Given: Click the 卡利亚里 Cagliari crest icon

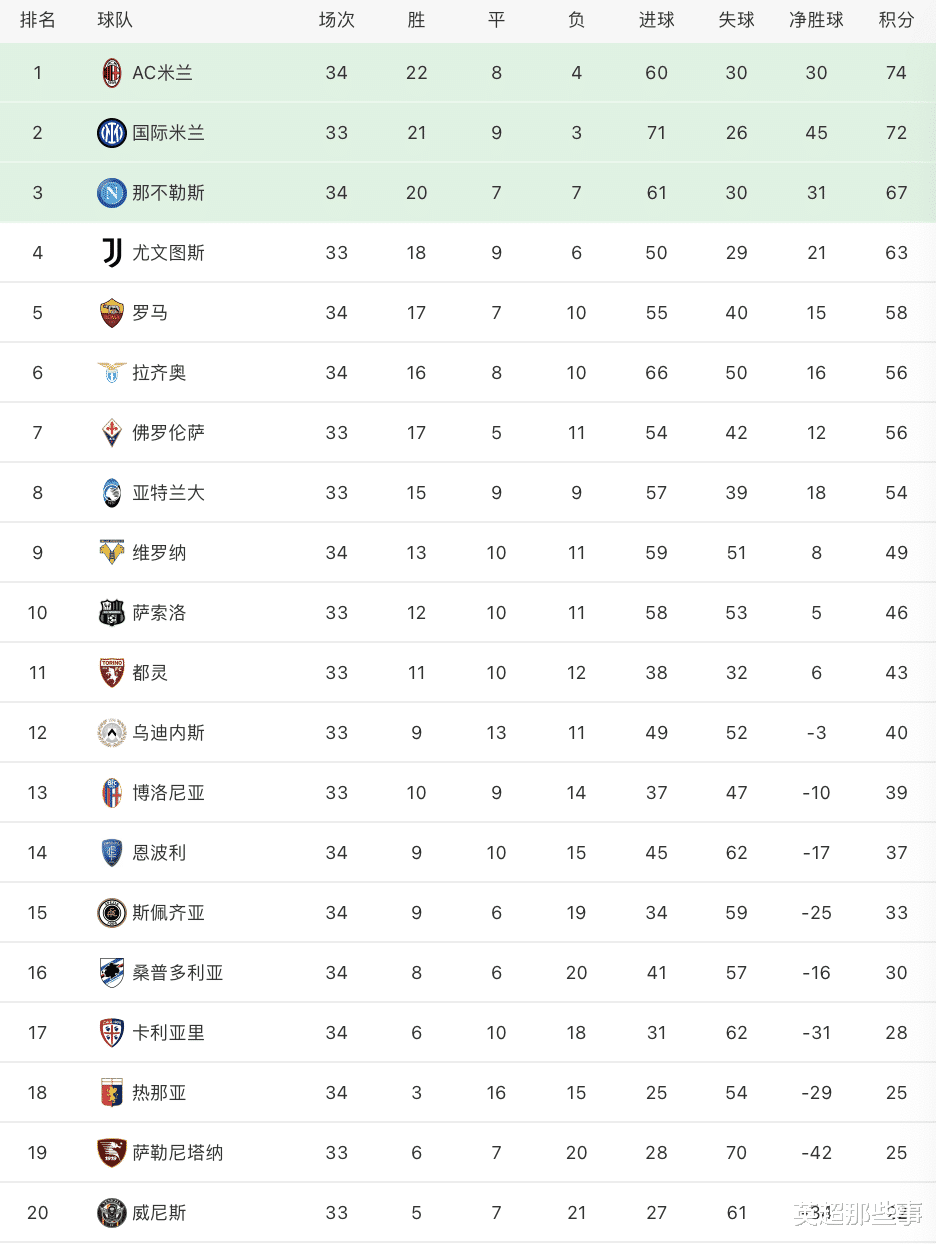Looking at the screenshot, I should pos(112,1033).
